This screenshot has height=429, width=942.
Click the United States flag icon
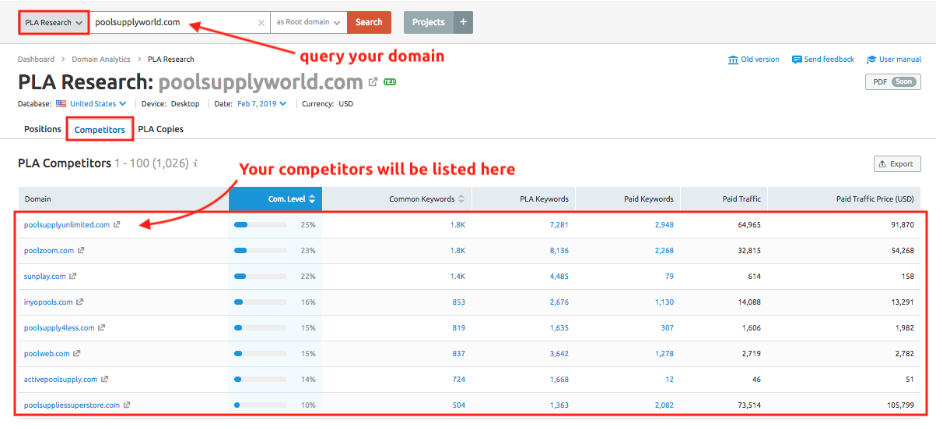(x=61, y=103)
